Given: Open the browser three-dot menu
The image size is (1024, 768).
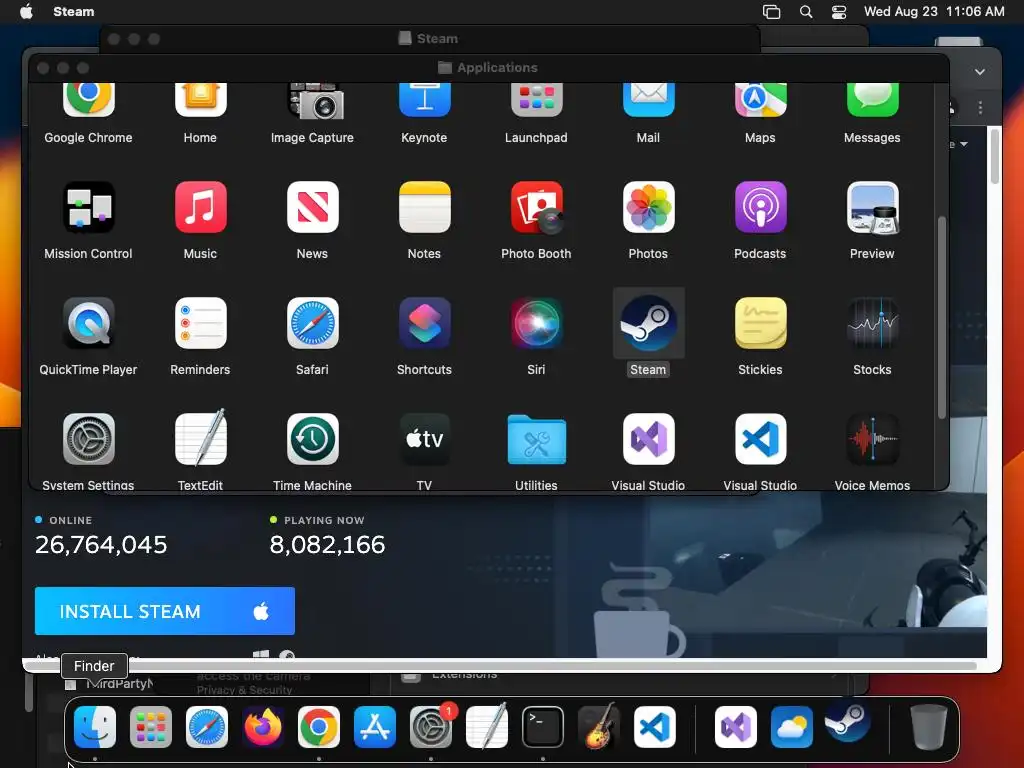Looking at the screenshot, I should coord(980,108).
